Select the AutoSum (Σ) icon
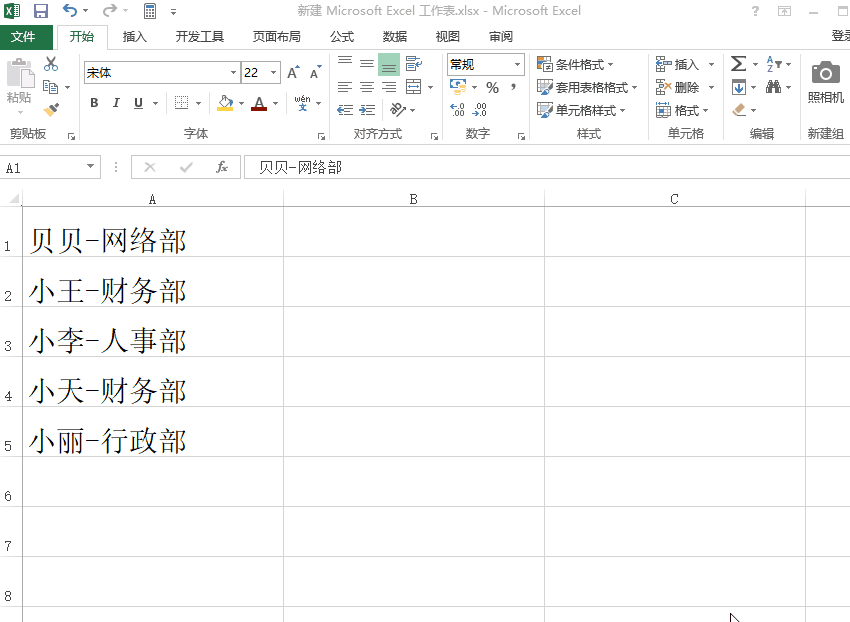The width and height of the screenshot is (850, 622). (x=738, y=63)
